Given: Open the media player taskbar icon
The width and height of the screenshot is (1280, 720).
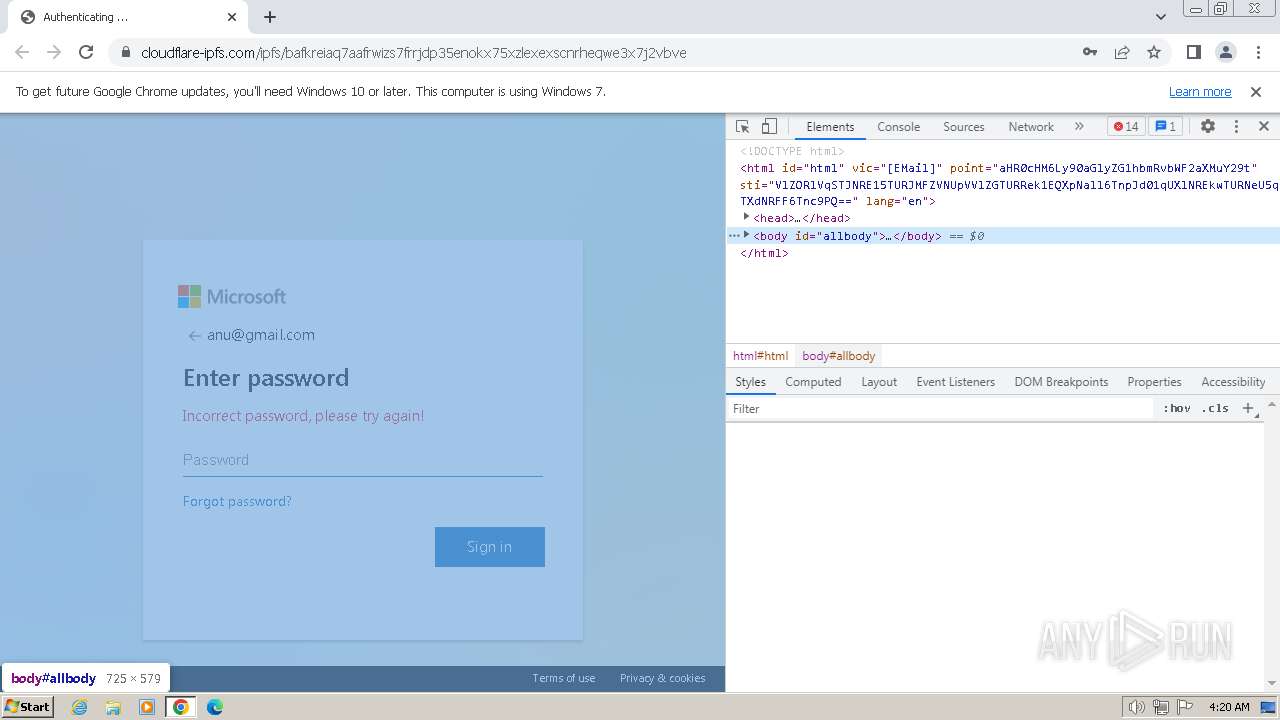Looking at the screenshot, I should [147, 707].
